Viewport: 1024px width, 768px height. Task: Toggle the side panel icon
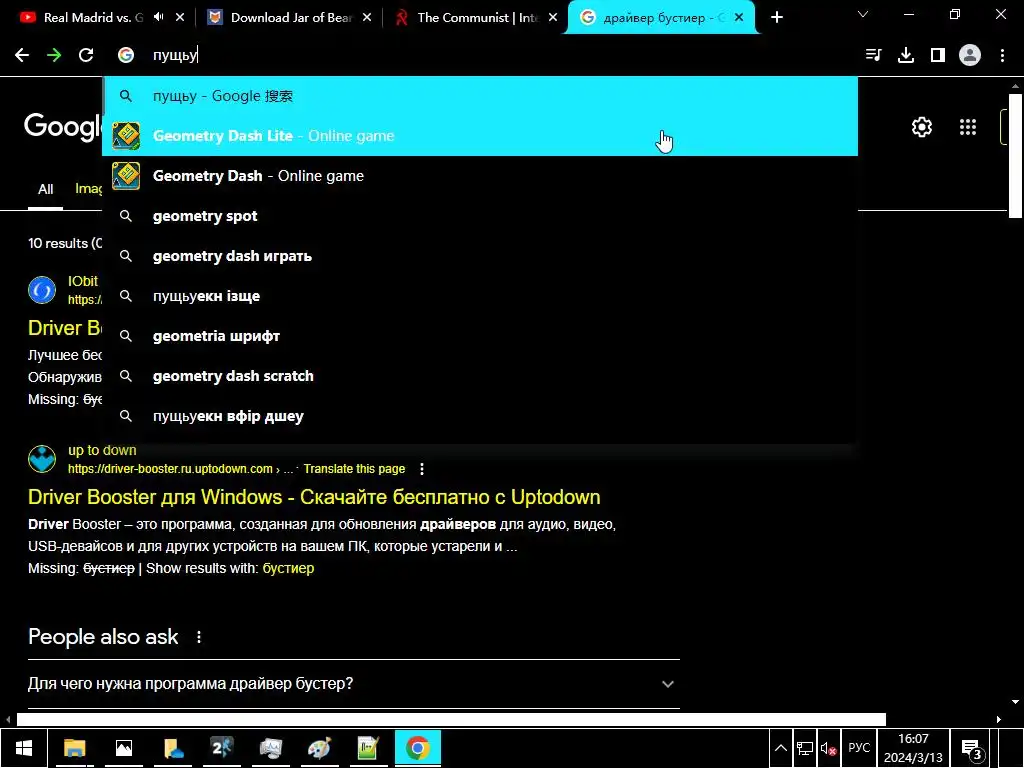(938, 56)
